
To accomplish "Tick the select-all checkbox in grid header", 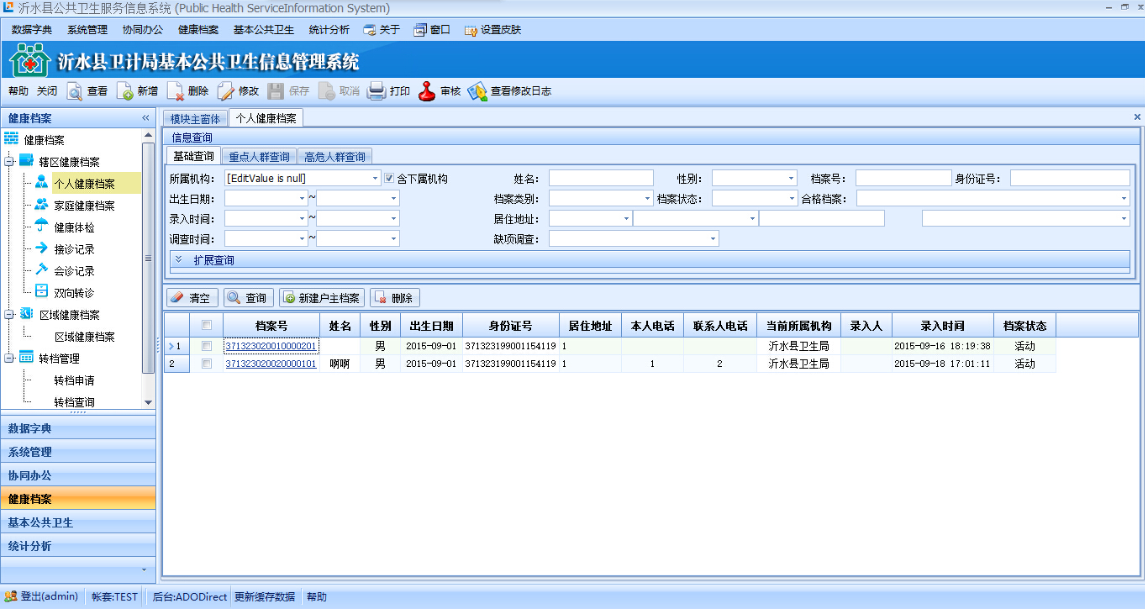I will pos(206,325).
